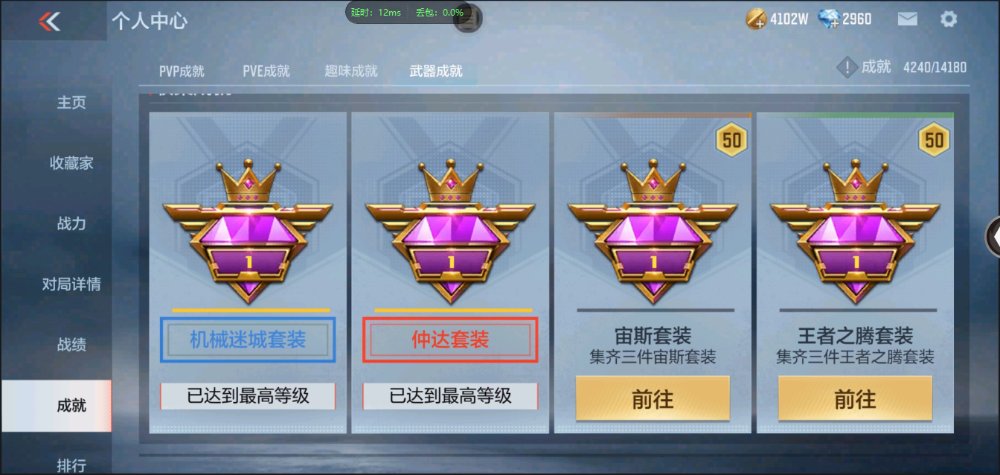The width and height of the screenshot is (1000, 475).
Task: Switch to the PVE成就 tab
Action: tap(266, 71)
